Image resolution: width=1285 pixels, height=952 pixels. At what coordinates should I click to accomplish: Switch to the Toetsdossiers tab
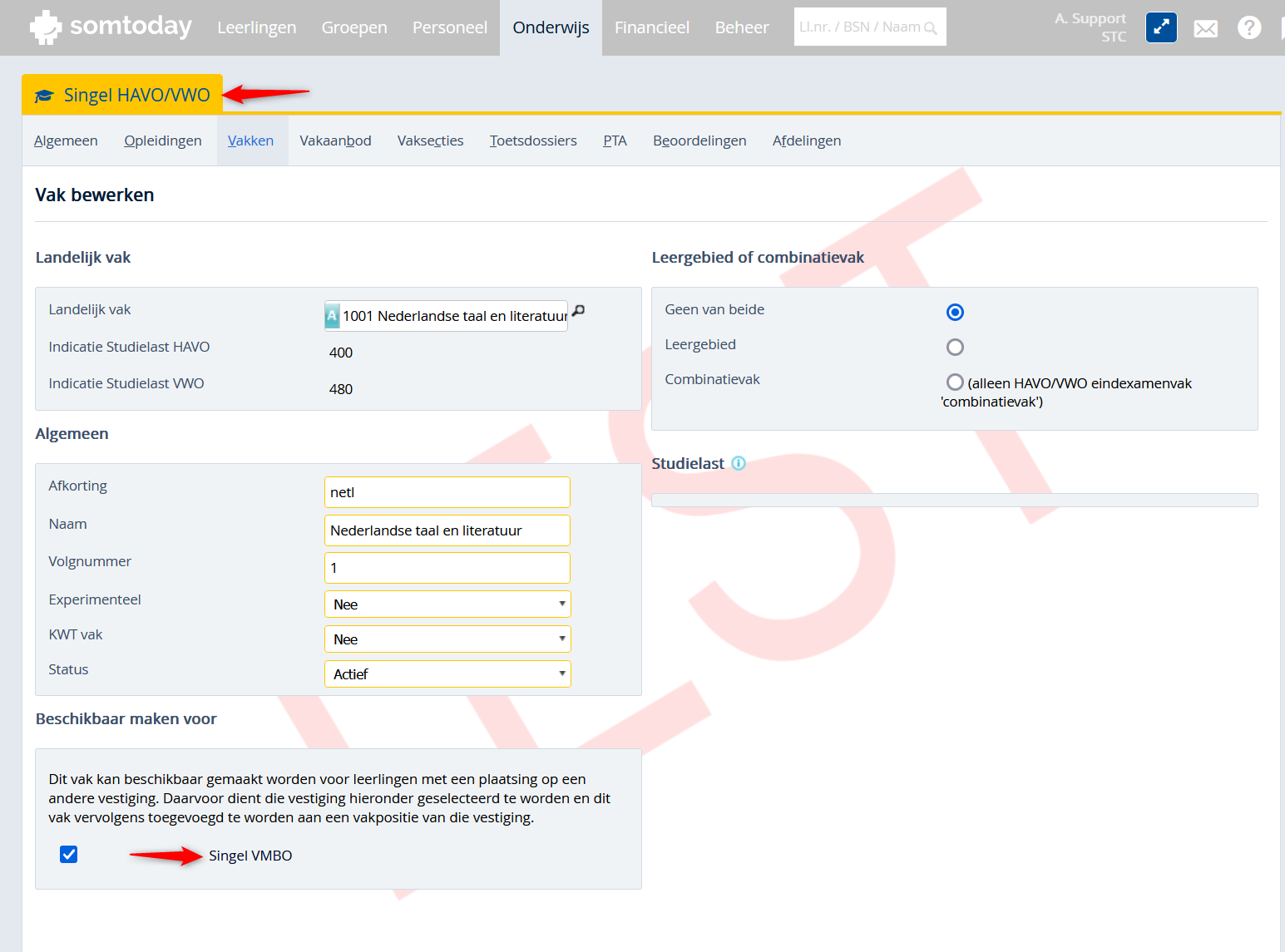point(533,141)
